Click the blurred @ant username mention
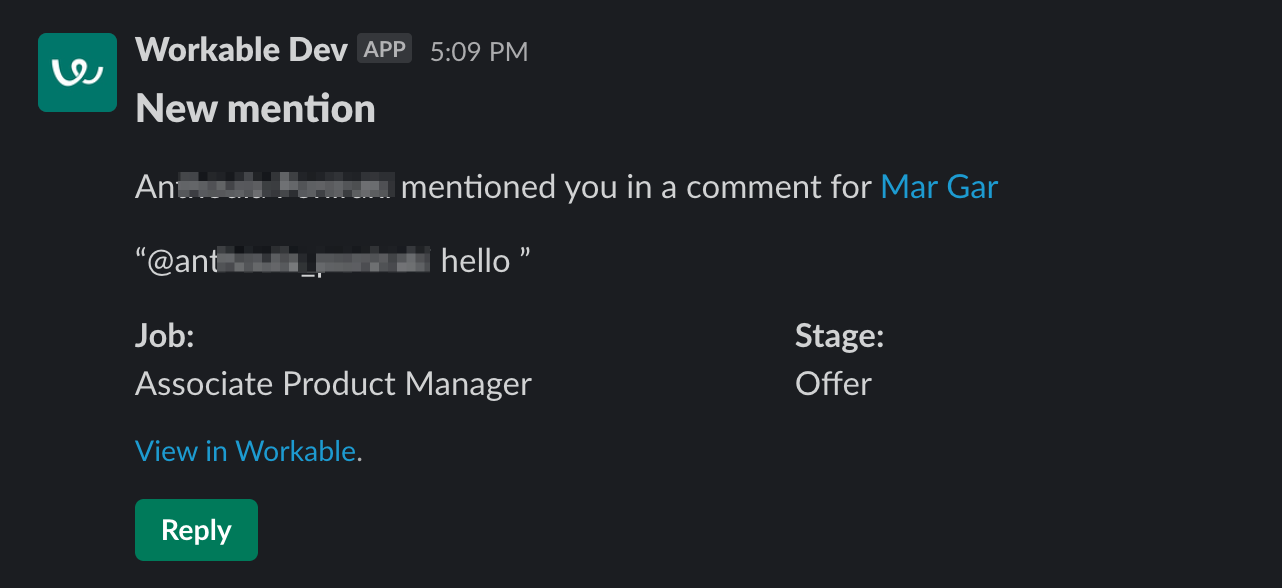Image resolution: width=1282 pixels, height=588 pixels. coord(289,262)
